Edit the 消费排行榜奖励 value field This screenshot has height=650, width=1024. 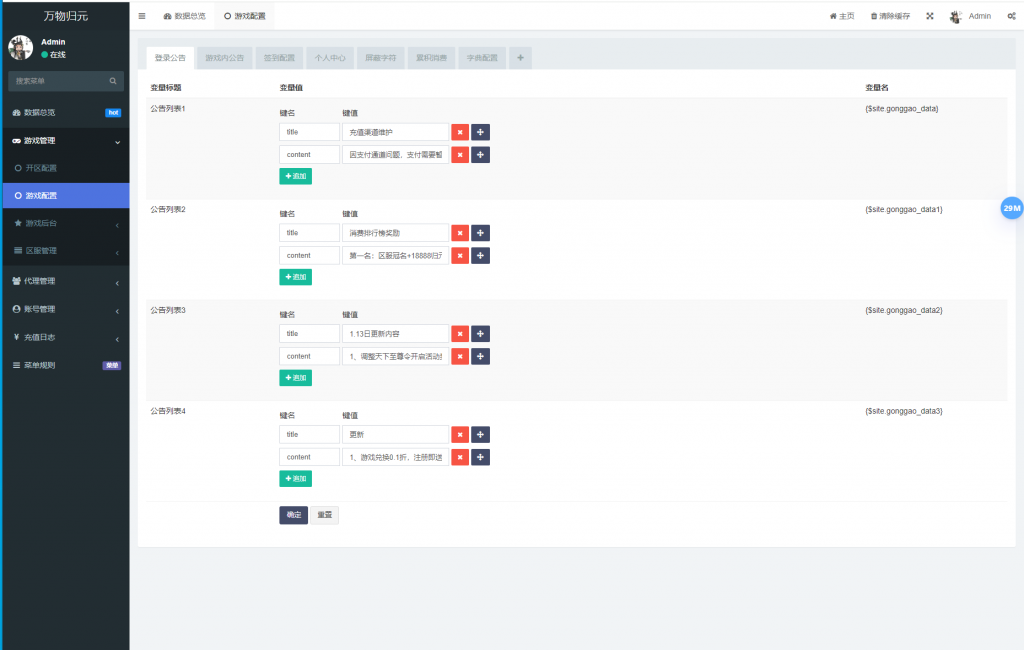click(x=396, y=233)
